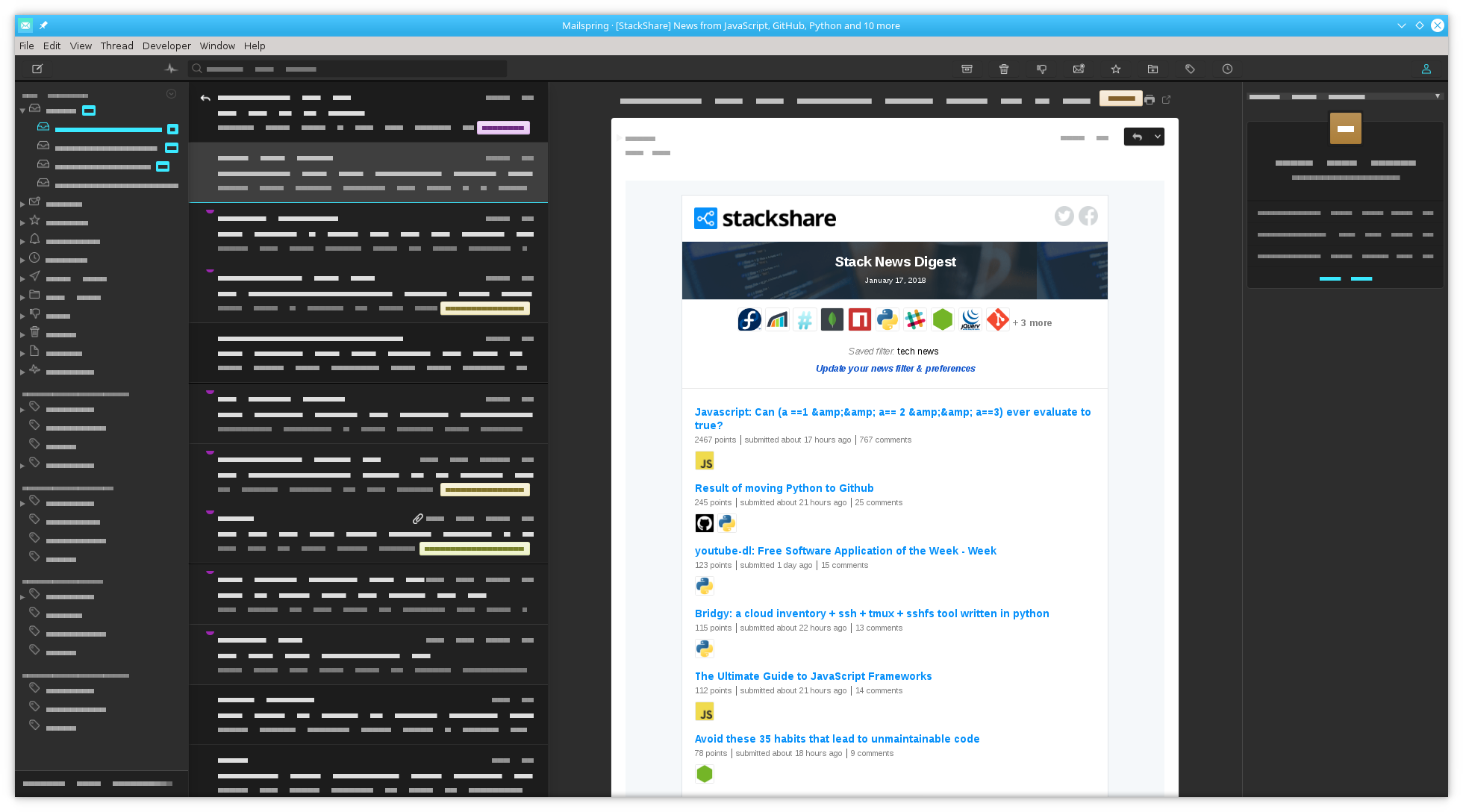Archive the thread with the archive icon
The width and height of the screenshot is (1463, 812).
point(967,69)
